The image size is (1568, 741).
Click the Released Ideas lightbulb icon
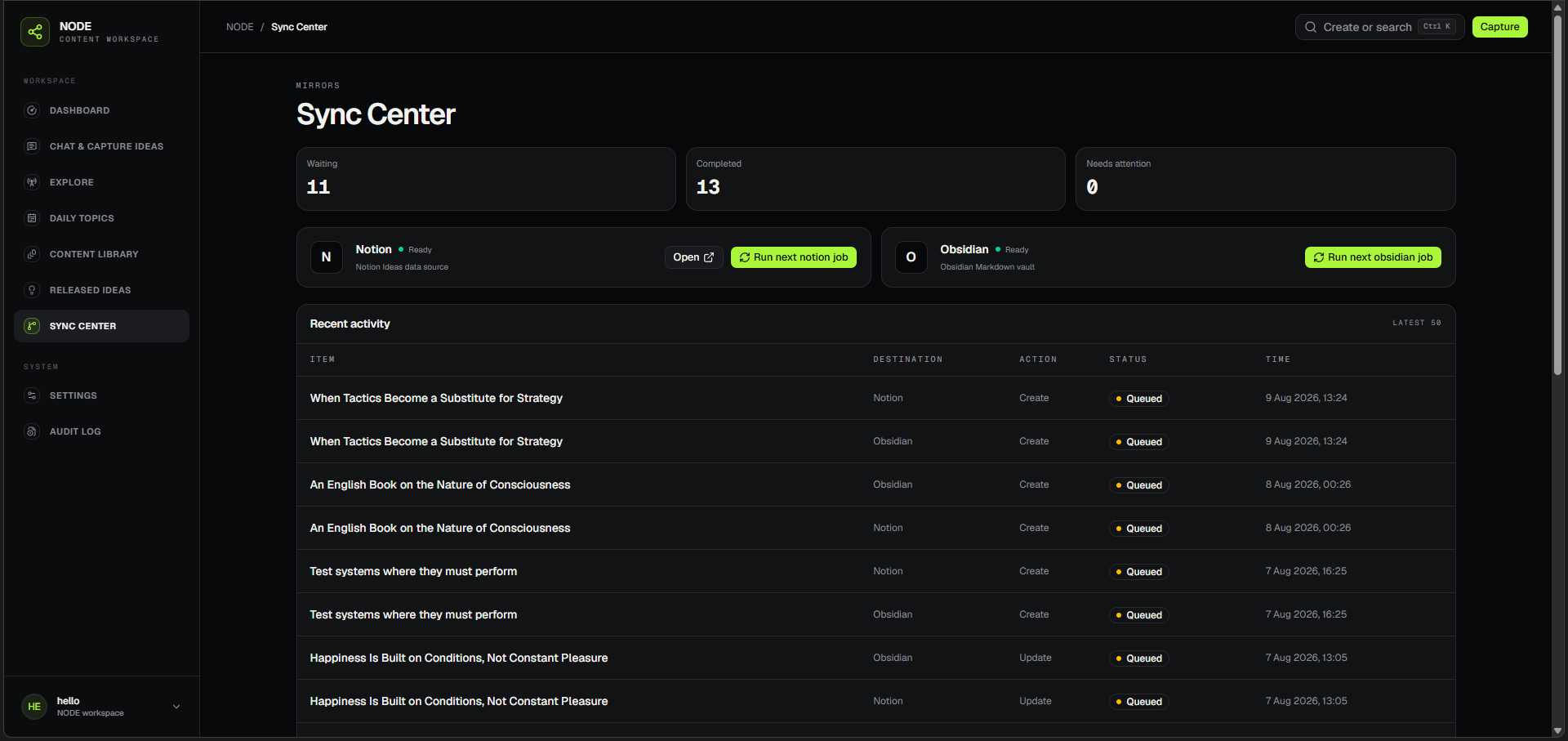[x=32, y=290]
